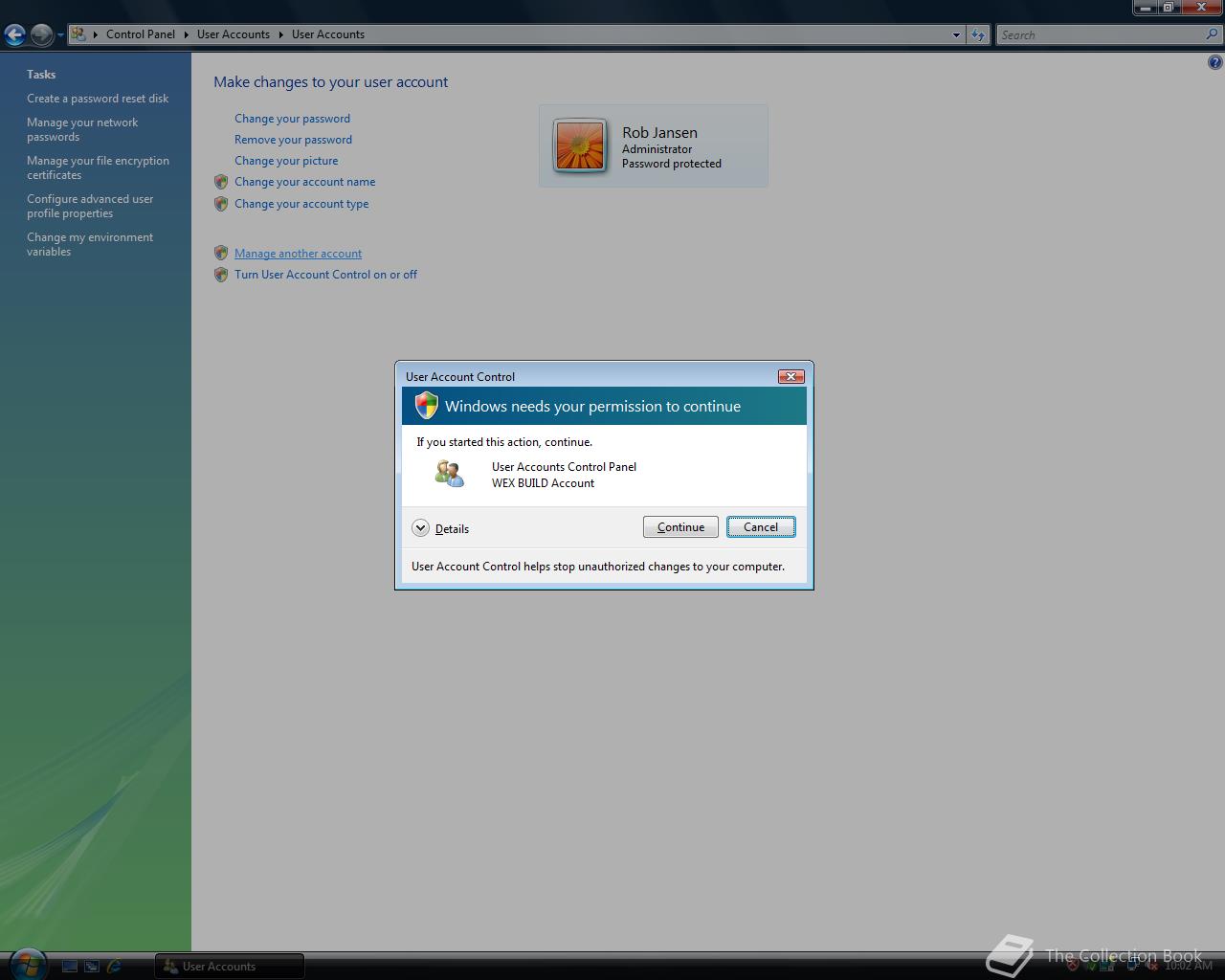
Task: Click If you started this action text
Action: pyautogui.click(x=504, y=442)
